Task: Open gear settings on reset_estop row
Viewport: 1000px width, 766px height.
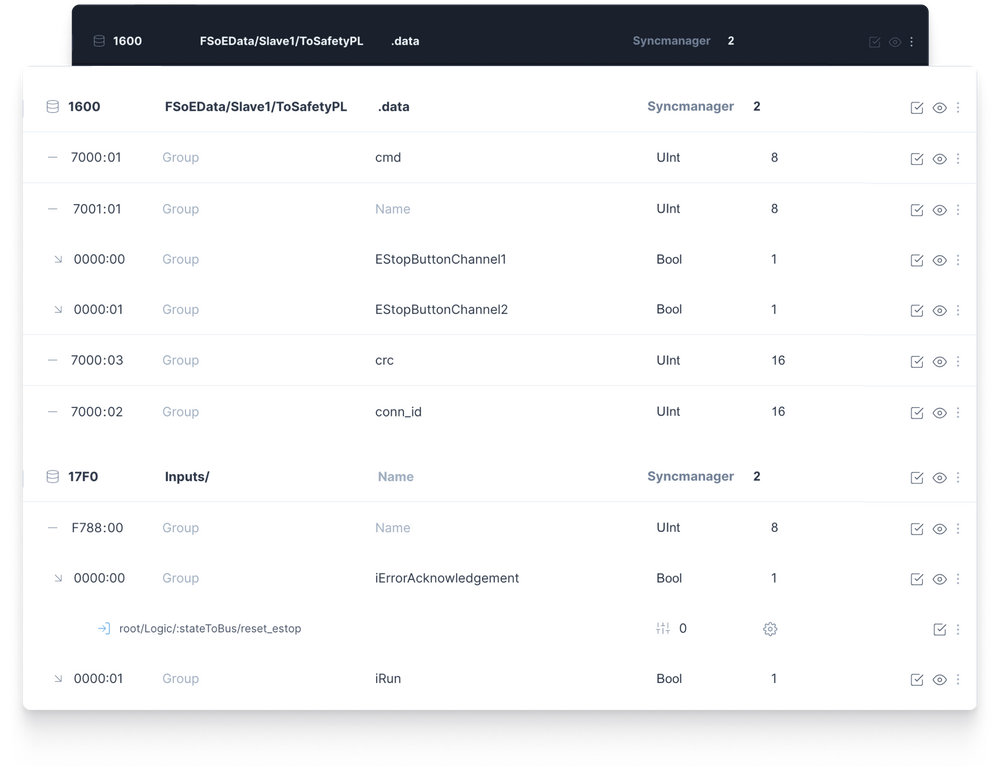Action: (x=770, y=629)
